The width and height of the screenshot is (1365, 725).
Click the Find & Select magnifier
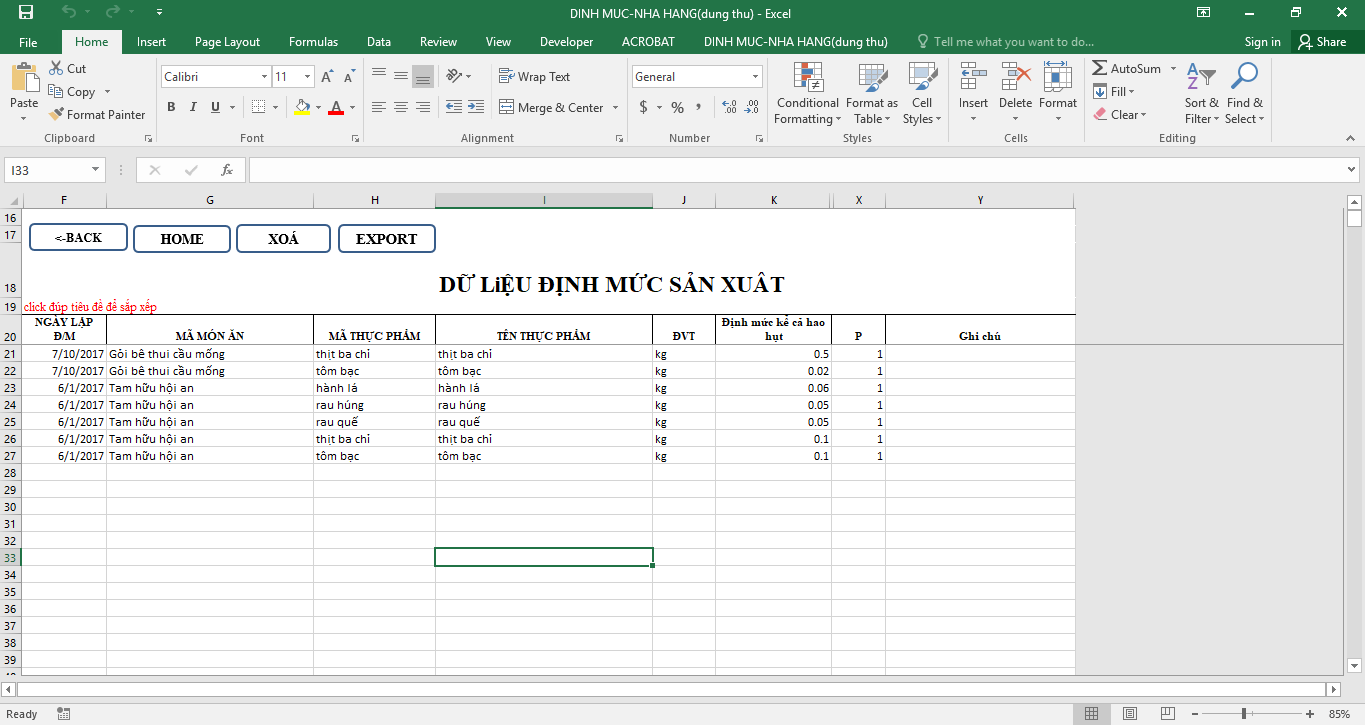1244,95
